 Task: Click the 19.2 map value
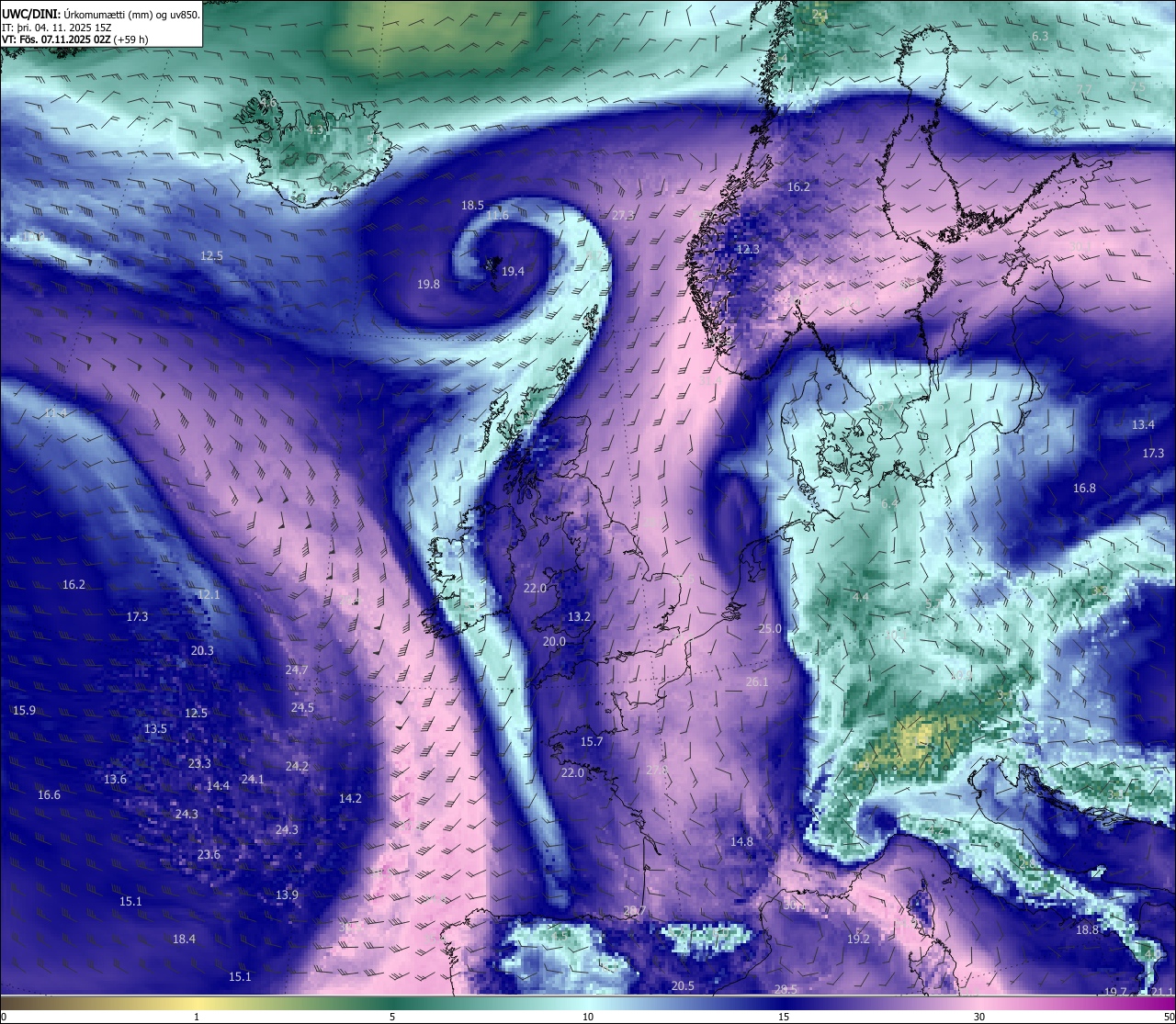click(x=858, y=940)
